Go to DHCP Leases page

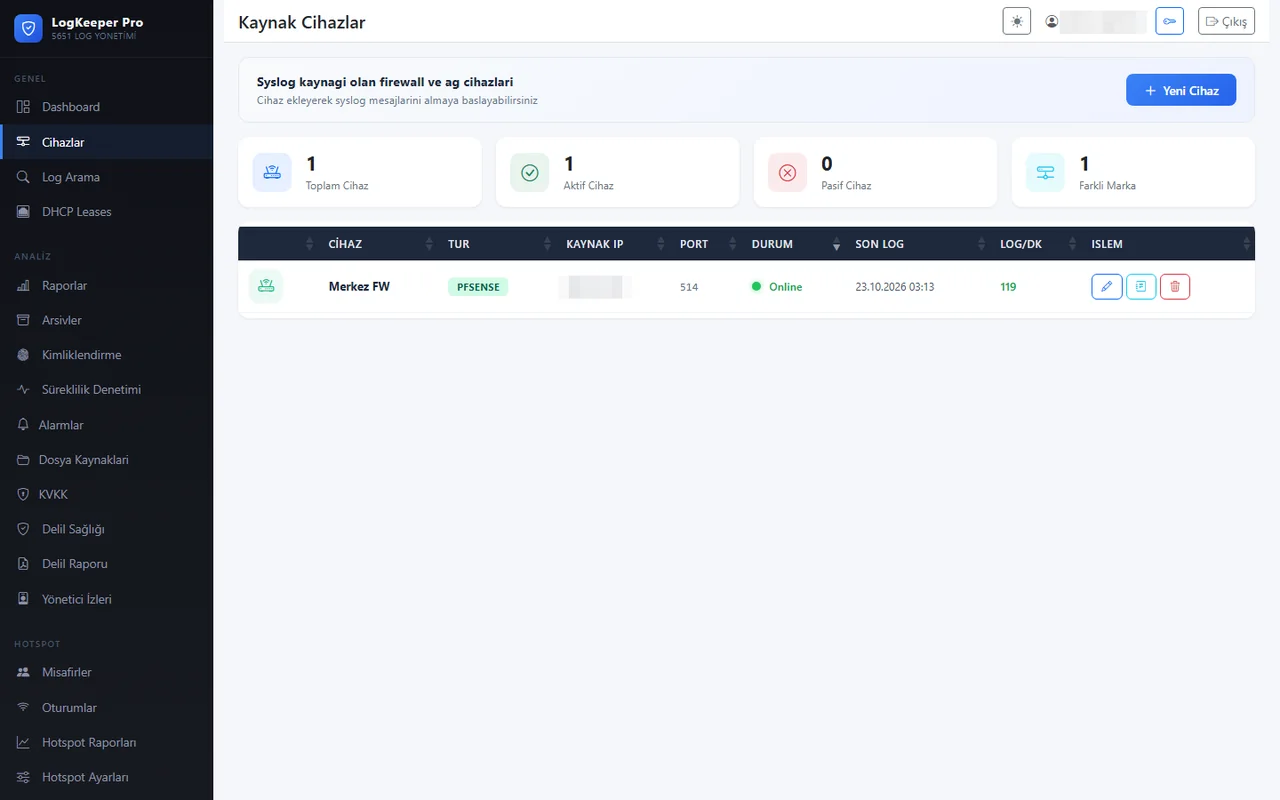106,212
